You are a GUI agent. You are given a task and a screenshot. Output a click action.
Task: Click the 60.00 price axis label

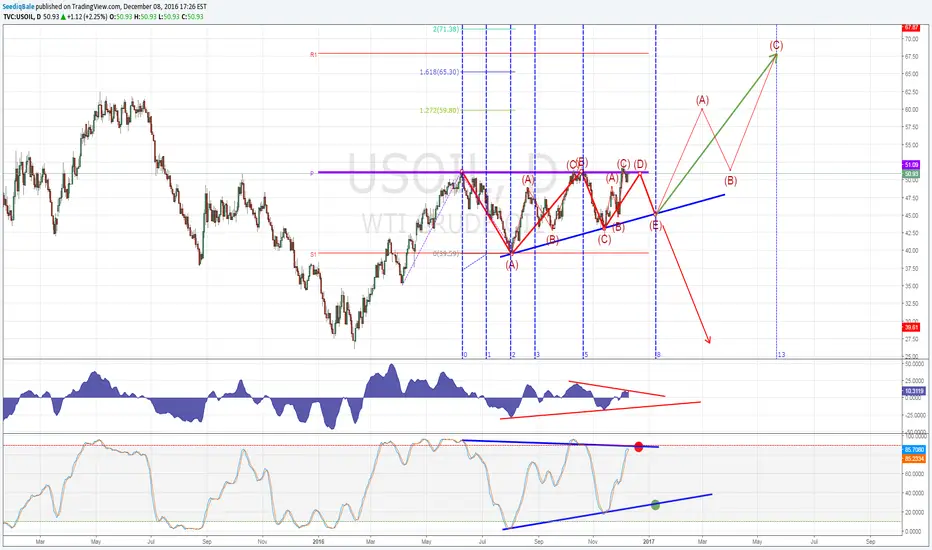point(911,109)
